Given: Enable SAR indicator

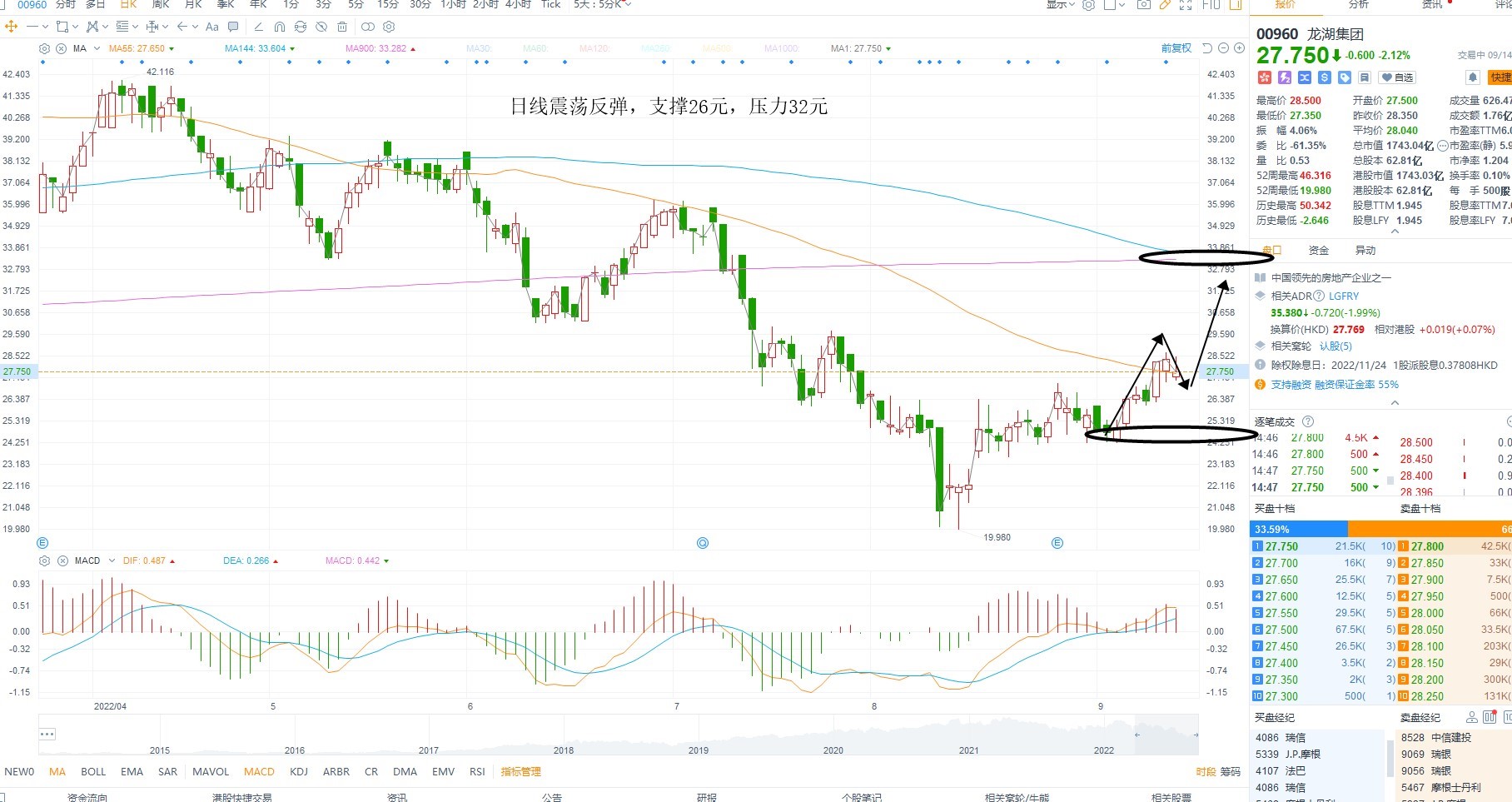Looking at the screenshot, I should (x=167, y=772).
